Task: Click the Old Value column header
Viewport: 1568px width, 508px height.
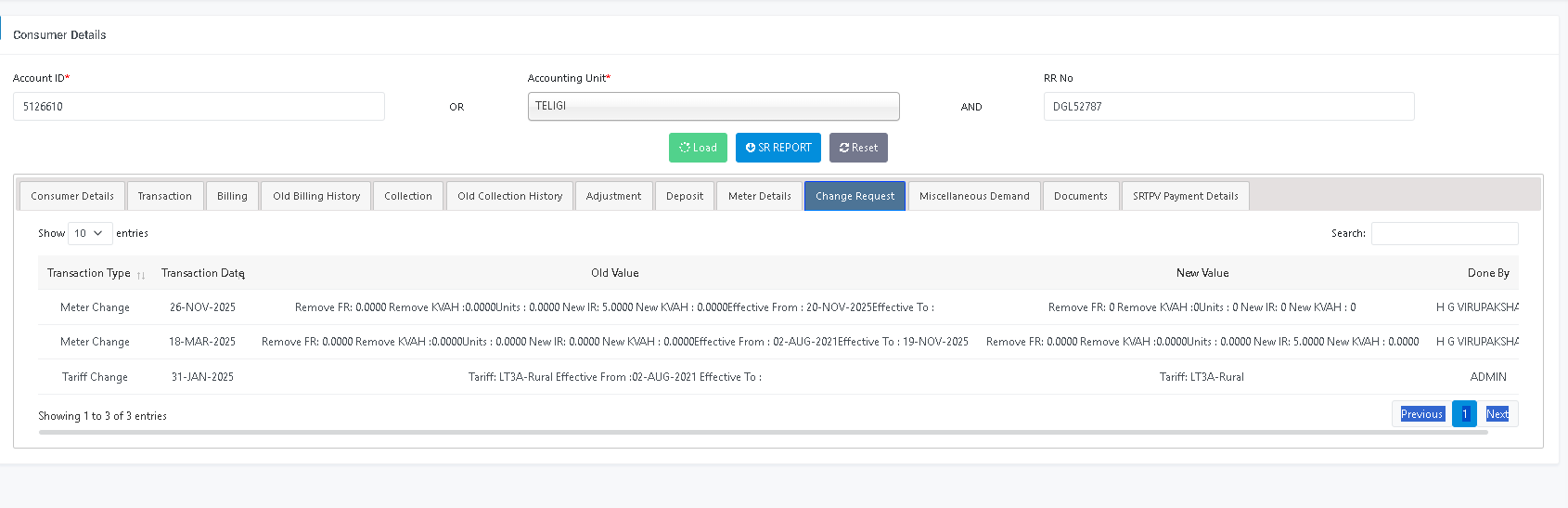Action: point(615,273)
